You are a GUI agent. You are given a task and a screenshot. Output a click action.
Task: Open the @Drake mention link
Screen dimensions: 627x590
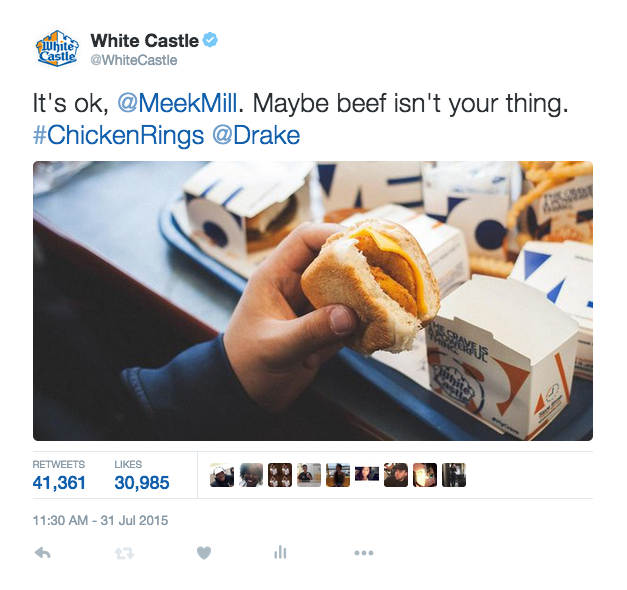click(256, 135)
